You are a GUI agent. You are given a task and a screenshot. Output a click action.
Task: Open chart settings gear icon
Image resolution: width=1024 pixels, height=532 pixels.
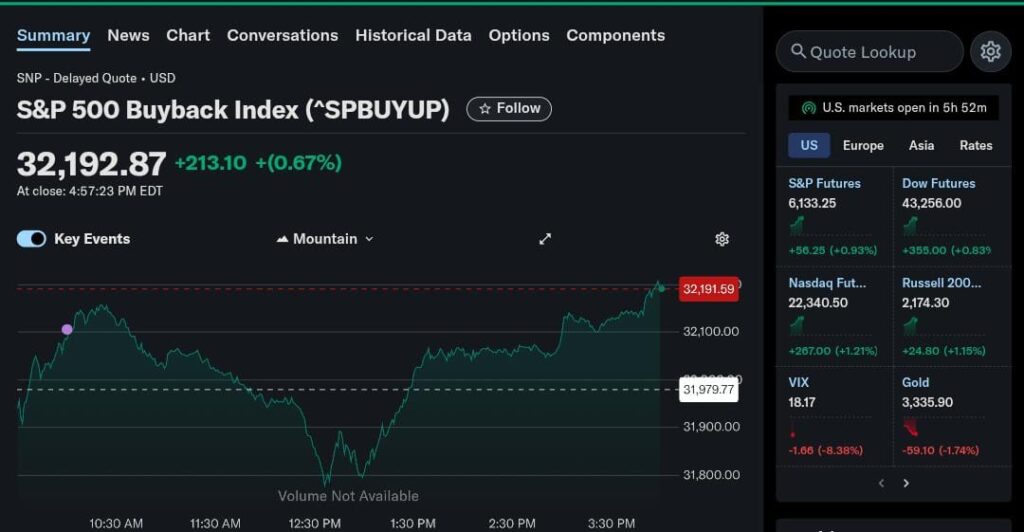click(722, 239)
